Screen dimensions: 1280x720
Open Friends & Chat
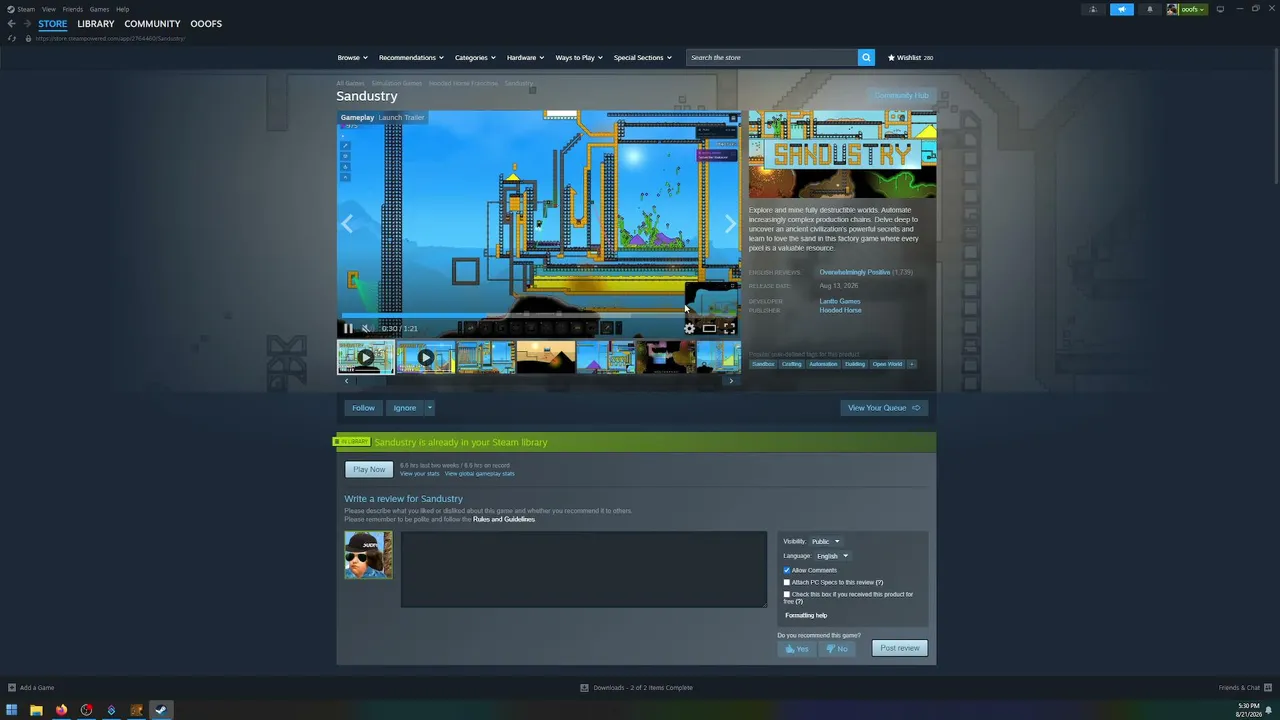[x=1245, y=688]
